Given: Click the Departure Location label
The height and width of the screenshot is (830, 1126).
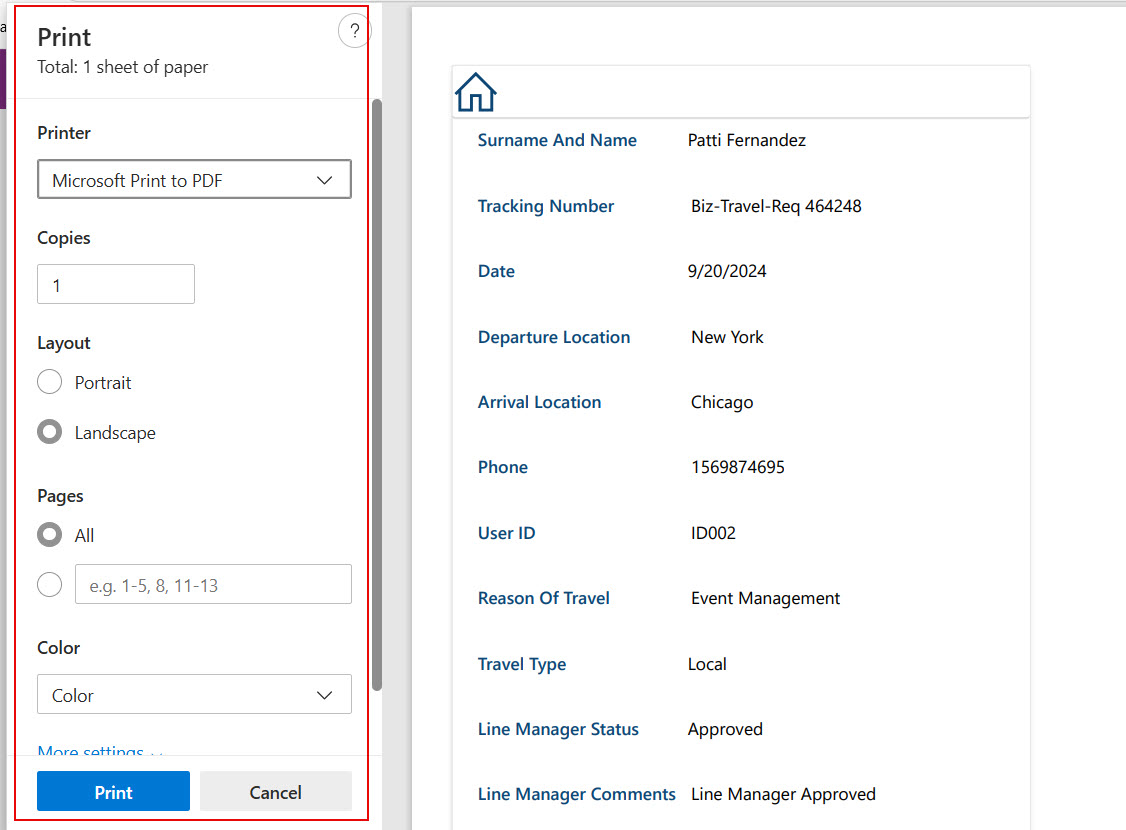Looking at the screenshot, I should [x=554, y=337].
